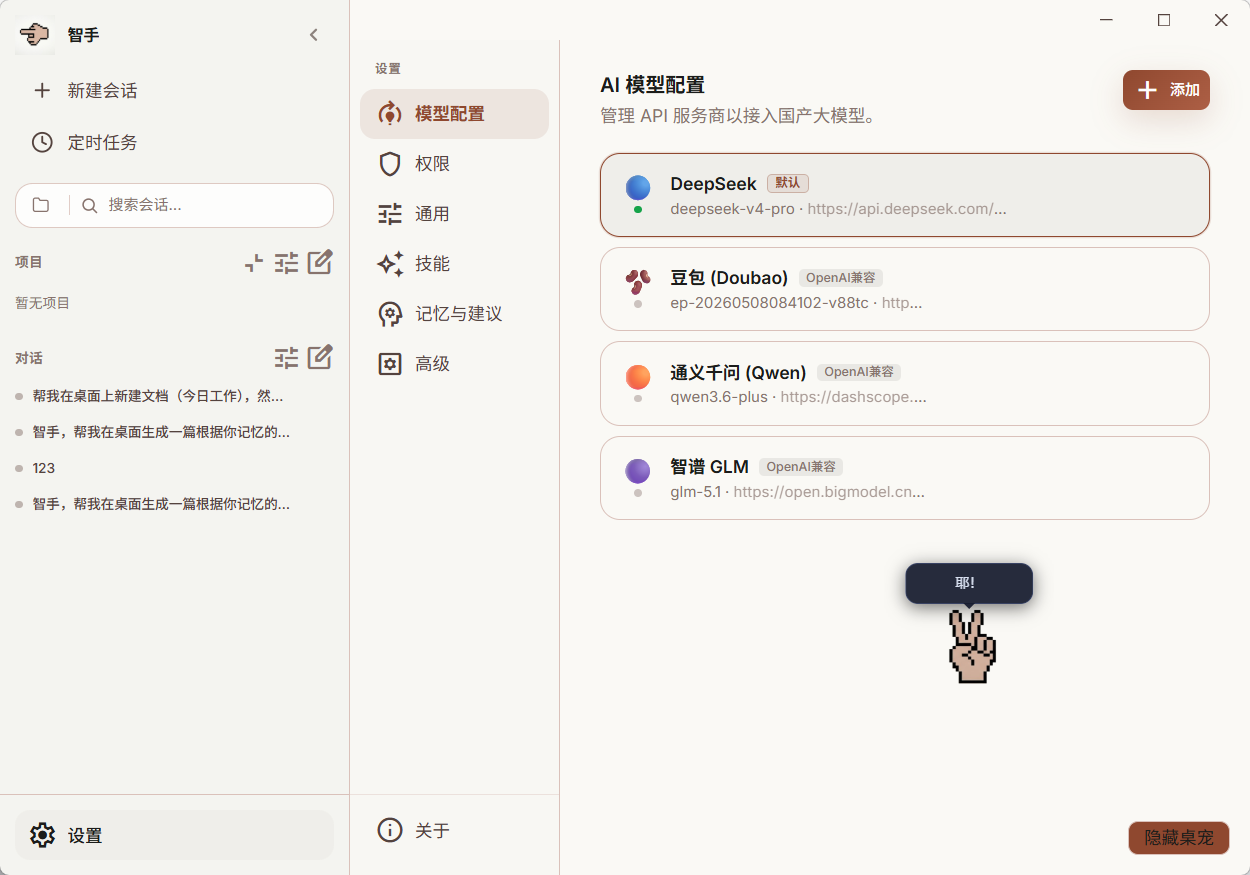The image size is (1250, 875).
Task: Select the 权限 permissions tab
Action: point(454,164)
